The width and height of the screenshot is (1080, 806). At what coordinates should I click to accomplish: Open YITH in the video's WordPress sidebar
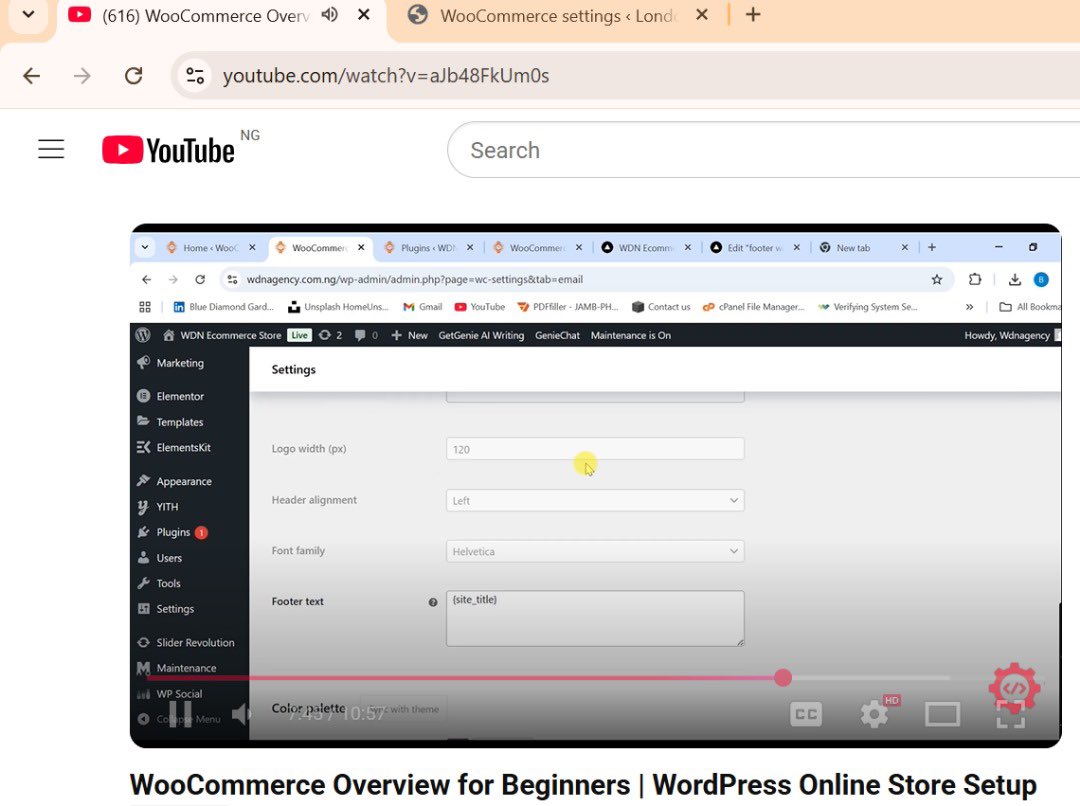(x=167, y=506)
